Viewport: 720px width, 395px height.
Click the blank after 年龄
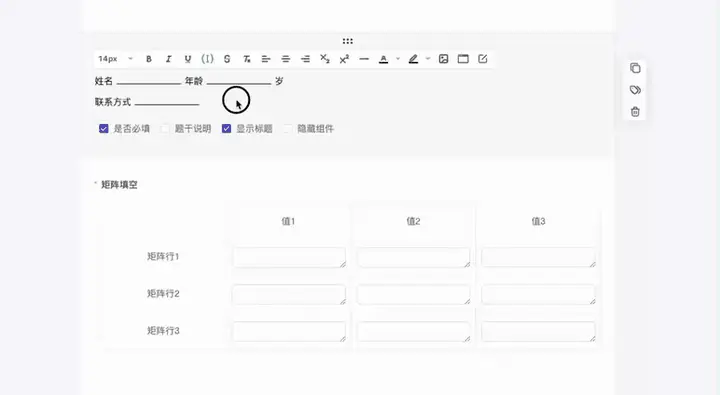pyautogui.click(x=239, y=82)
